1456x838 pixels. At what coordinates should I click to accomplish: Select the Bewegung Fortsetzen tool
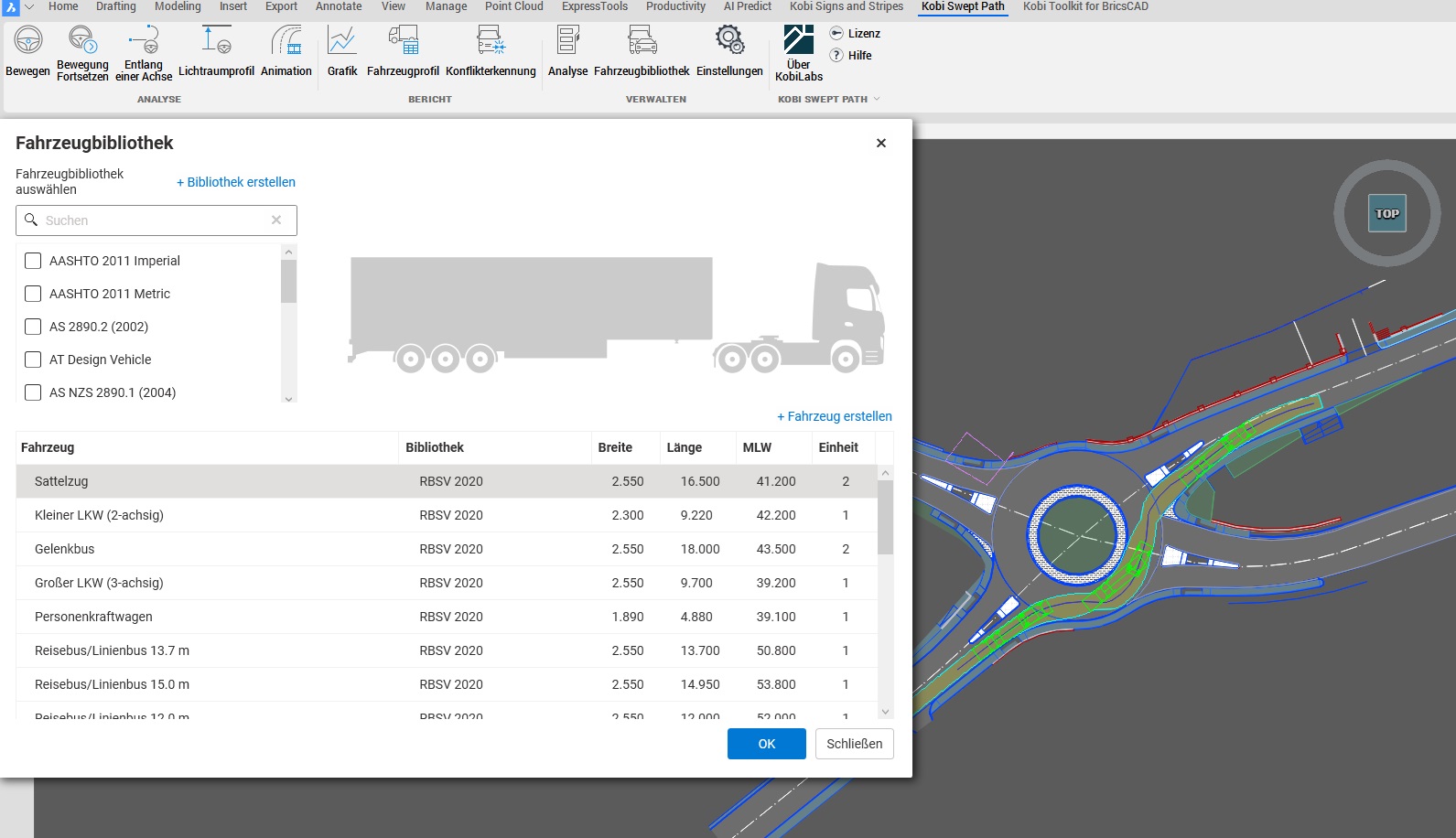pyautogui.click(x=82, y=54)
